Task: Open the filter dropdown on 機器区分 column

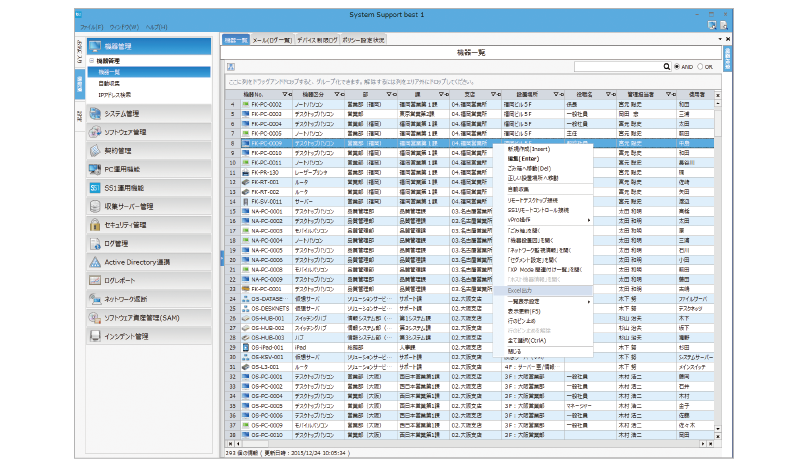Action: coord(337,95)
